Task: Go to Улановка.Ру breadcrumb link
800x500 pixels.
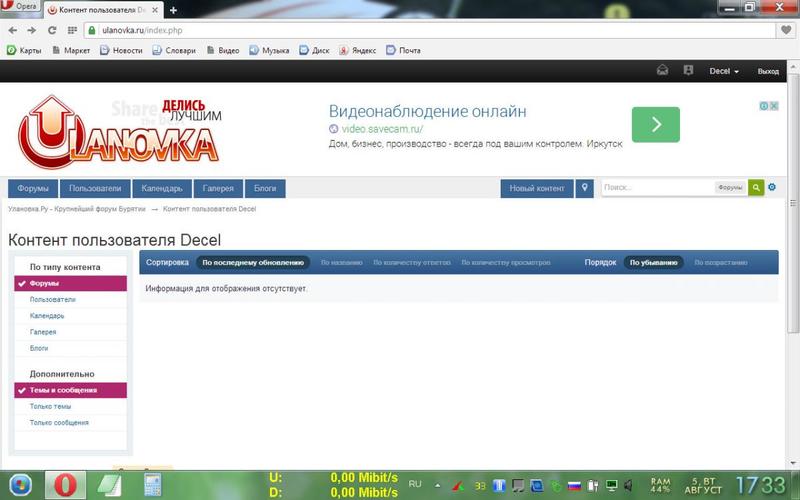Action: [x=77, y=209]
